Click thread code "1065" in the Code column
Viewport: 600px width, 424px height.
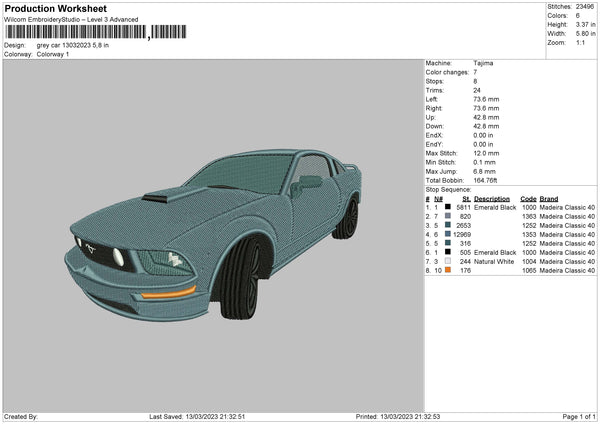pyautogui.click(x=529, y=271)
